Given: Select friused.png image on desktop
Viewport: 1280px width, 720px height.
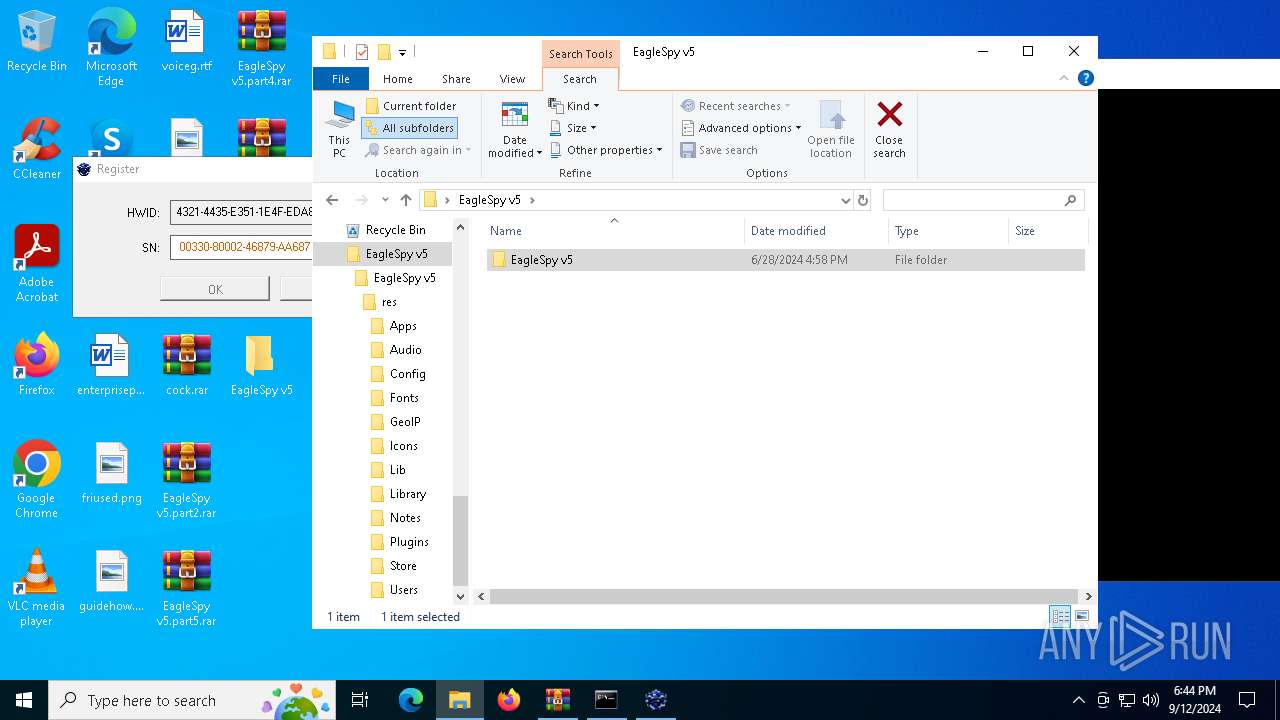Looking at the screenshot, I should [x=111, y=472].
